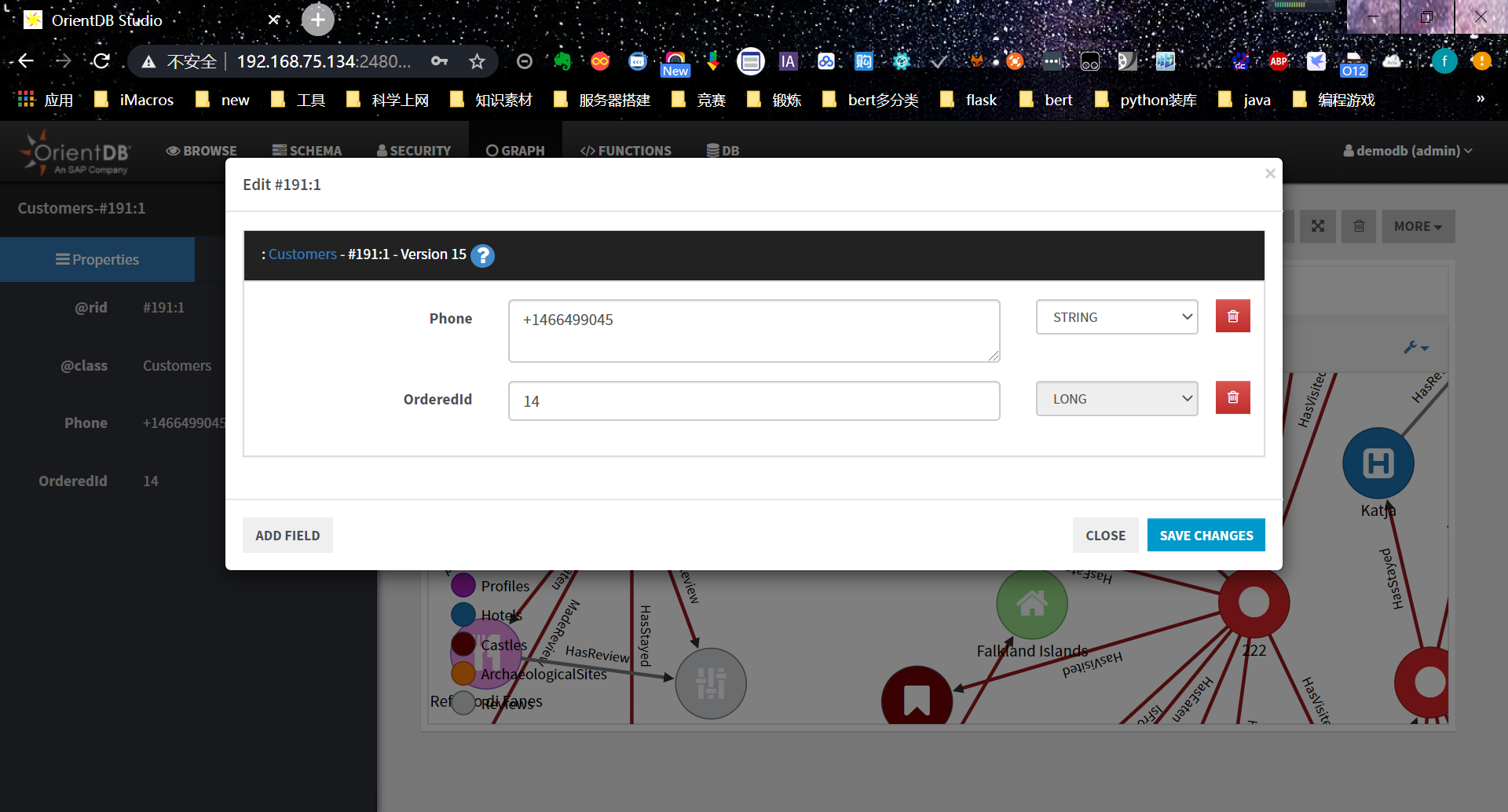Image resolution: width=1508 pixels, height=812 pixels.
Task: Open the BROWSE menu tab
Action: pyautogui.click(x=202, y=151)
